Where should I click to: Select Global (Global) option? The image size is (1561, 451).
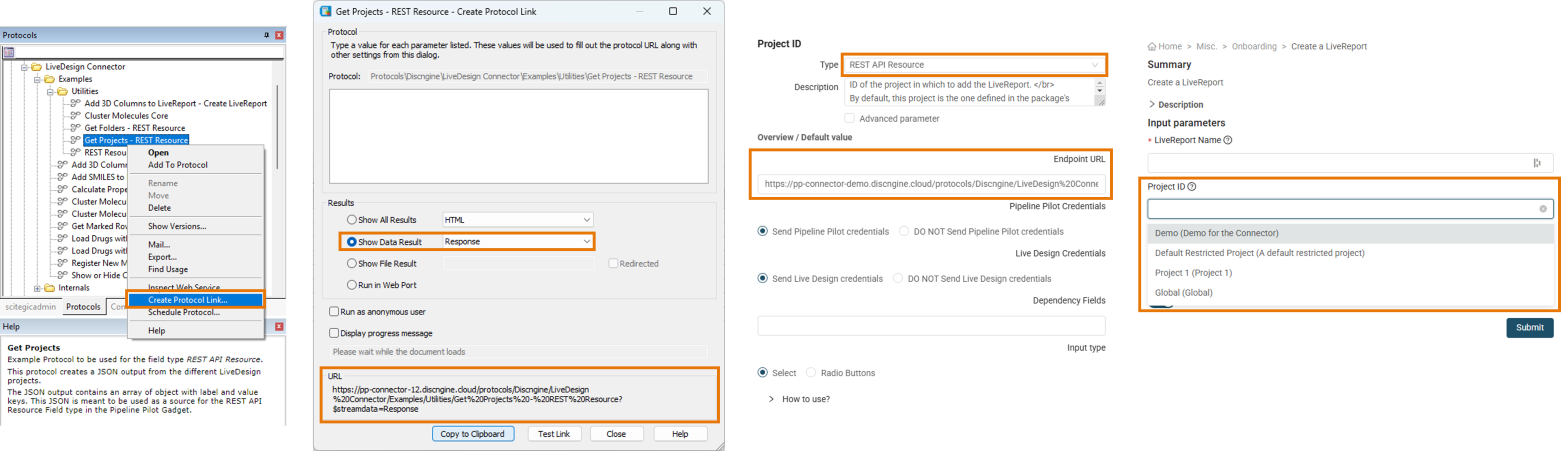coord(1350,292)
